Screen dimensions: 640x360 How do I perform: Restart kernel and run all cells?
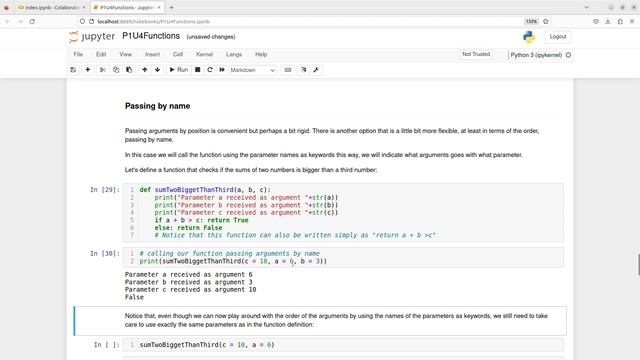click(222, 70)
